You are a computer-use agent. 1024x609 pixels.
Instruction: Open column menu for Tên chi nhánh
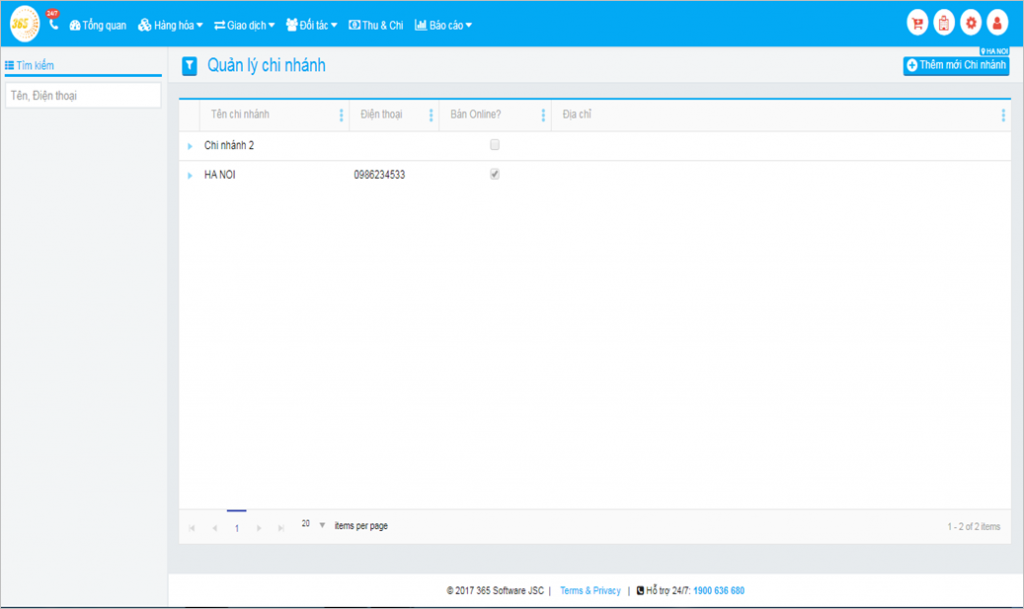click(x=342, y=115)
